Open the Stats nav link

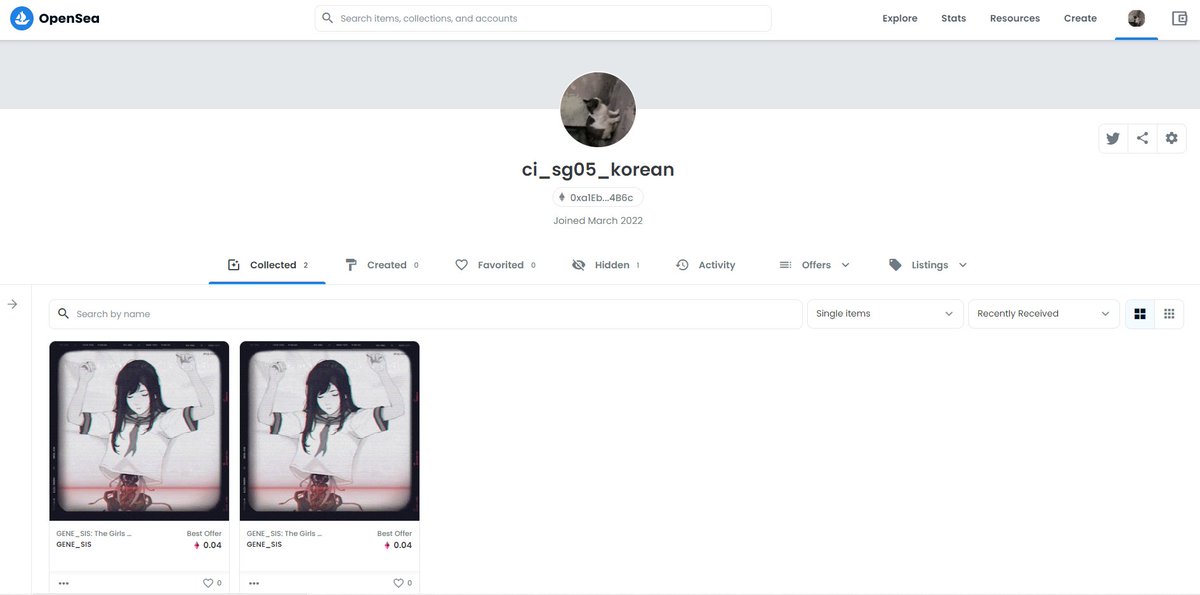coord(954,18)
